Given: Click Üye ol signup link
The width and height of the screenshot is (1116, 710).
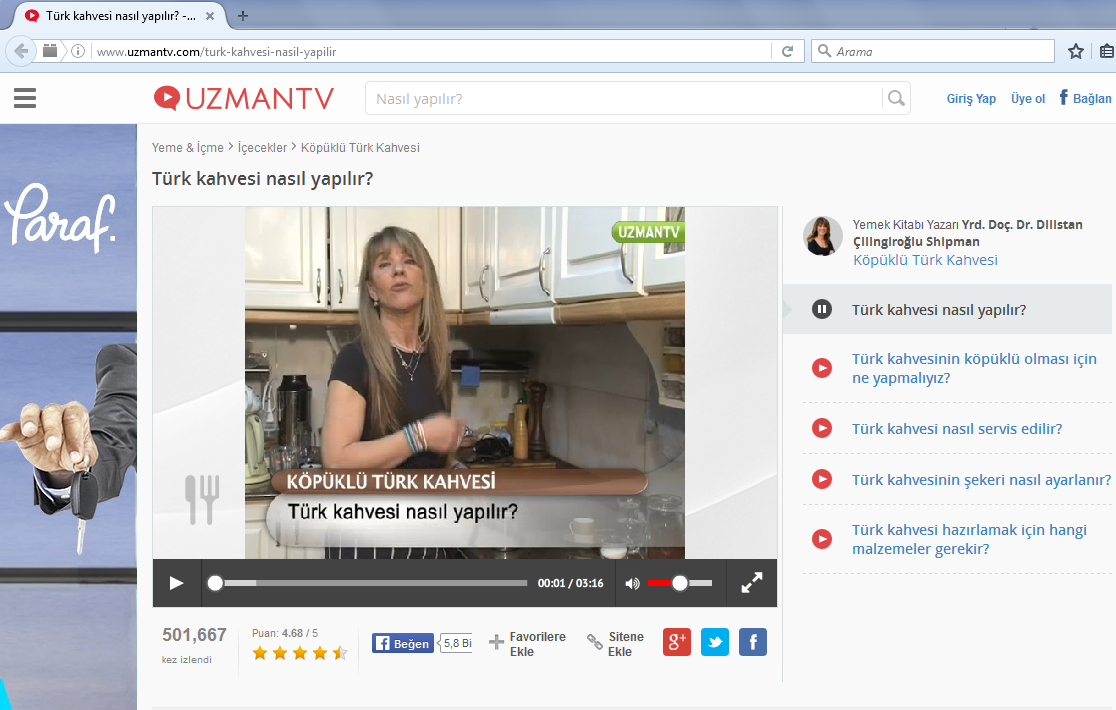Looking at the screenshot, I should 1028,99.
